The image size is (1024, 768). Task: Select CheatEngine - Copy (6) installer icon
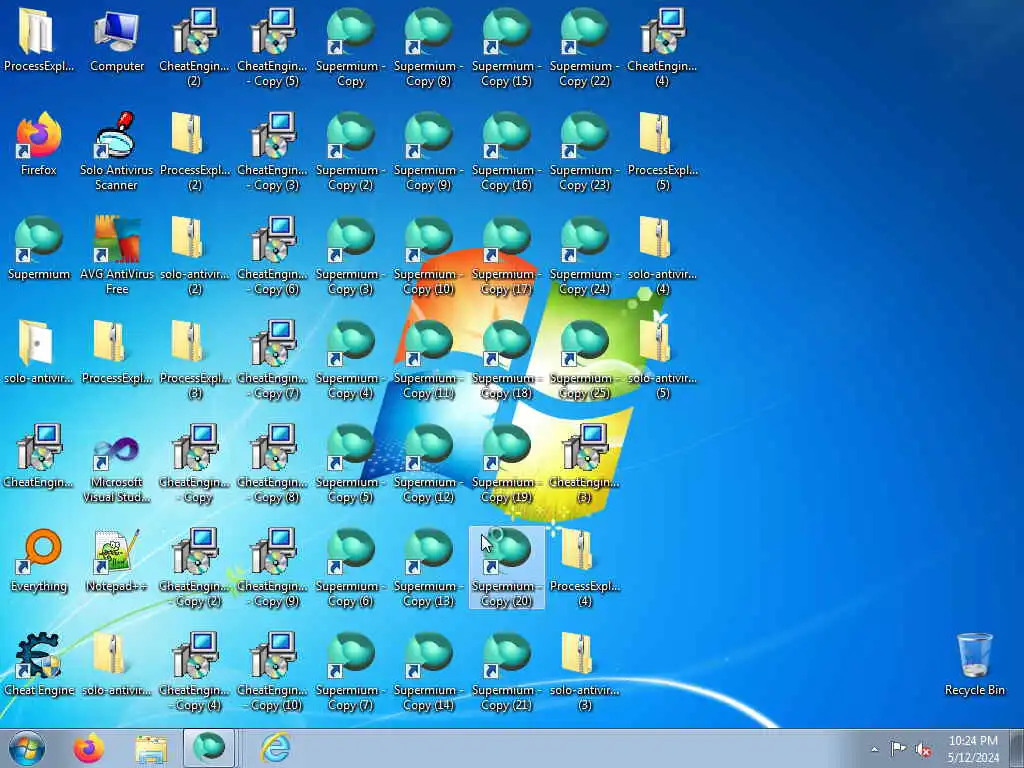pyautogui.click(x=272, y=255)
